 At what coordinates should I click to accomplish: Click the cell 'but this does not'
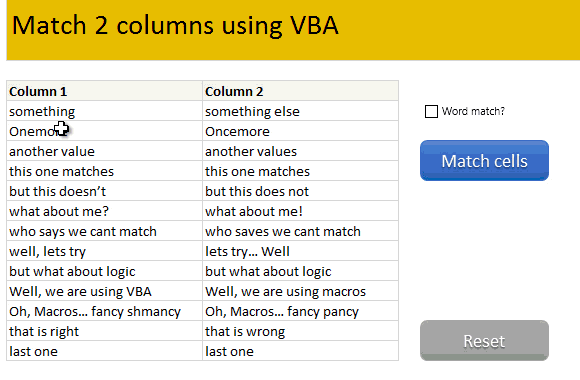[x=300, y=191]
